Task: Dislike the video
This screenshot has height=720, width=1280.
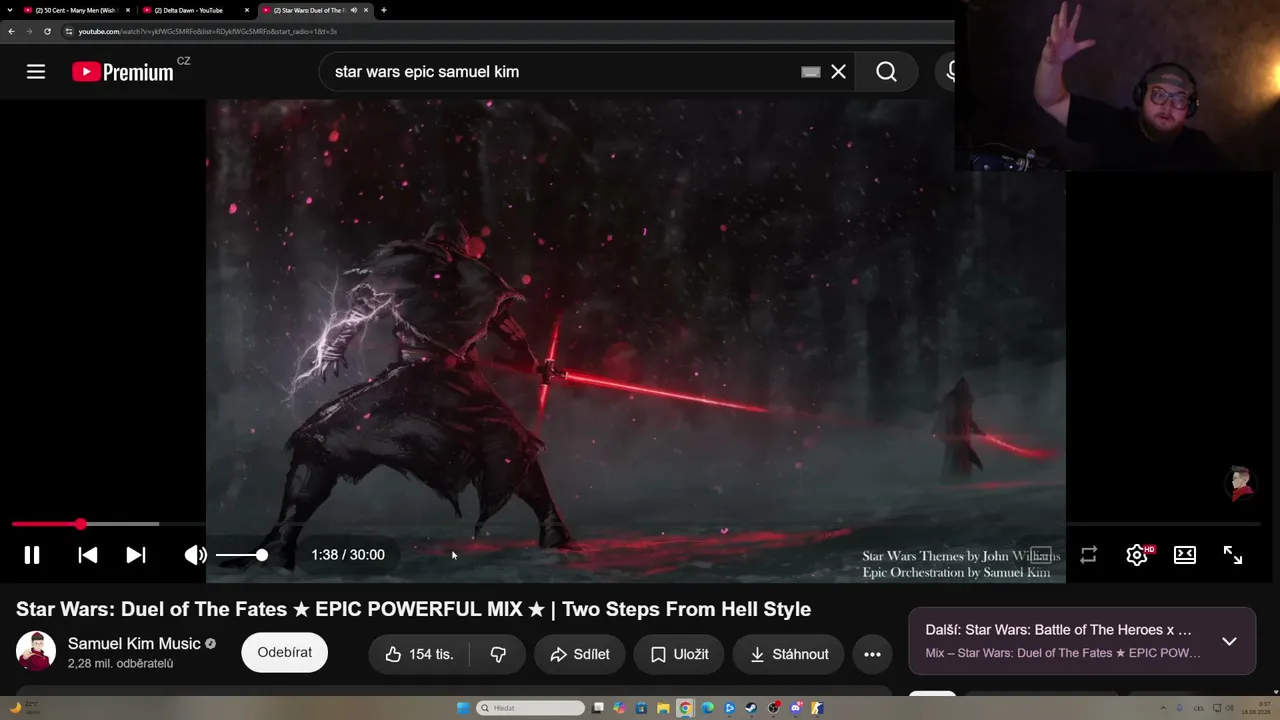Action: click(x=498, y=654)
